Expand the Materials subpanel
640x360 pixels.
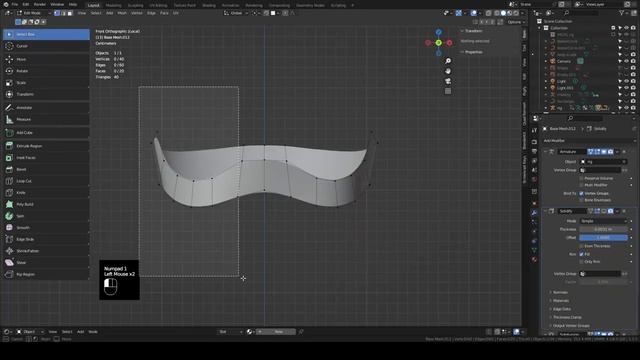pyautogui.click(x=560, y=301)
